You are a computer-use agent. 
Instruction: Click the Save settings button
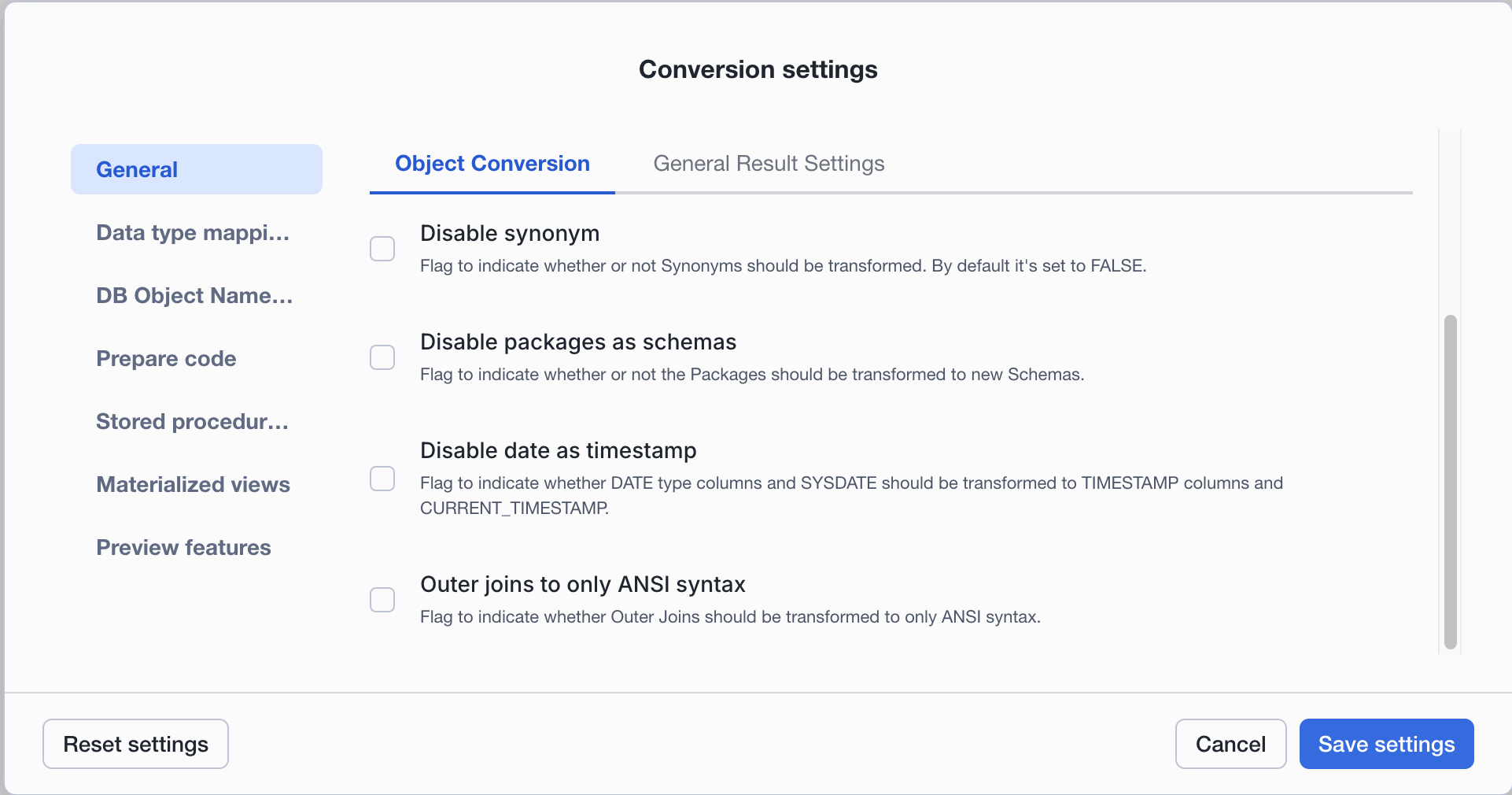pos(1386,744)
